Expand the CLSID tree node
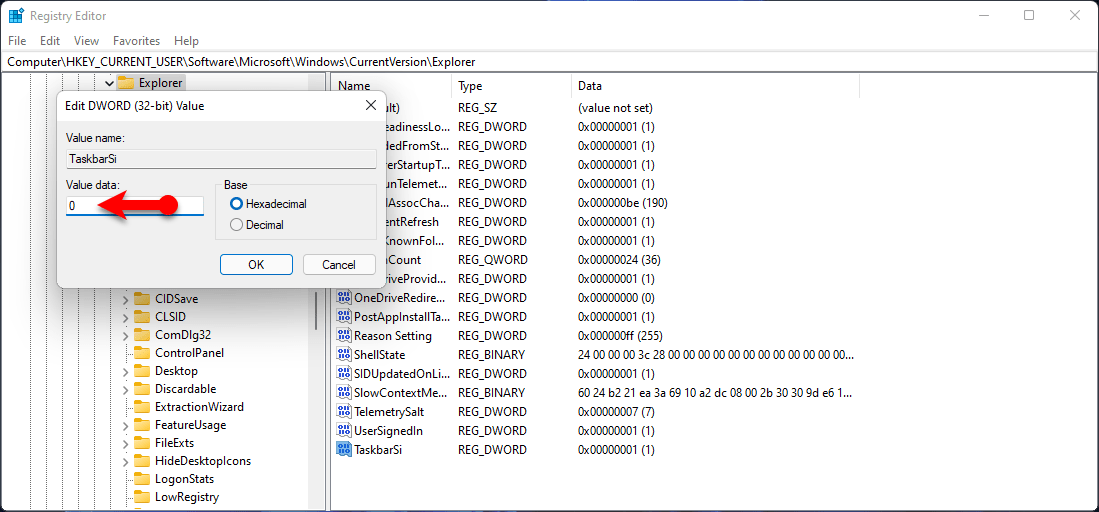Image resolution: width=1099 pixels, height=512 pixels. click(x=125, y=317)
